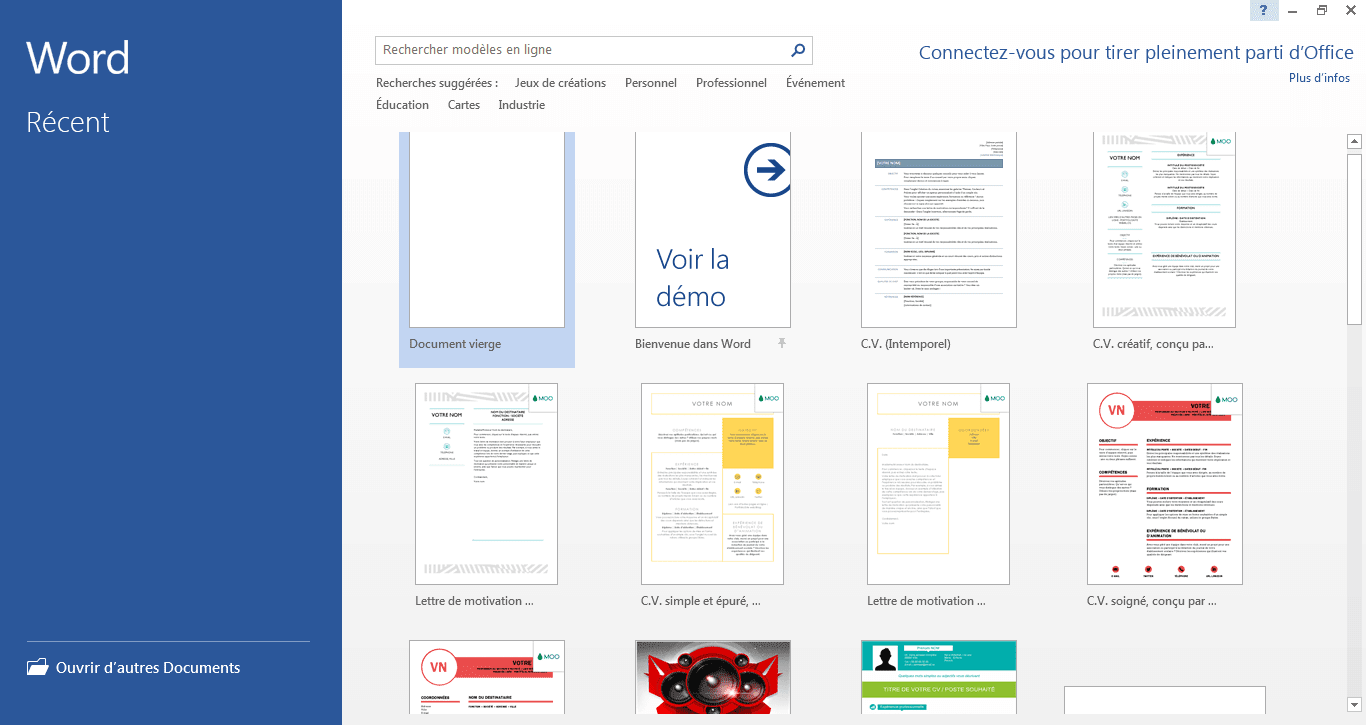Select the Industrie suggested search
The height and width of the screenshot is (725, 1366).
pyautogui.click(x=522, y=105)
